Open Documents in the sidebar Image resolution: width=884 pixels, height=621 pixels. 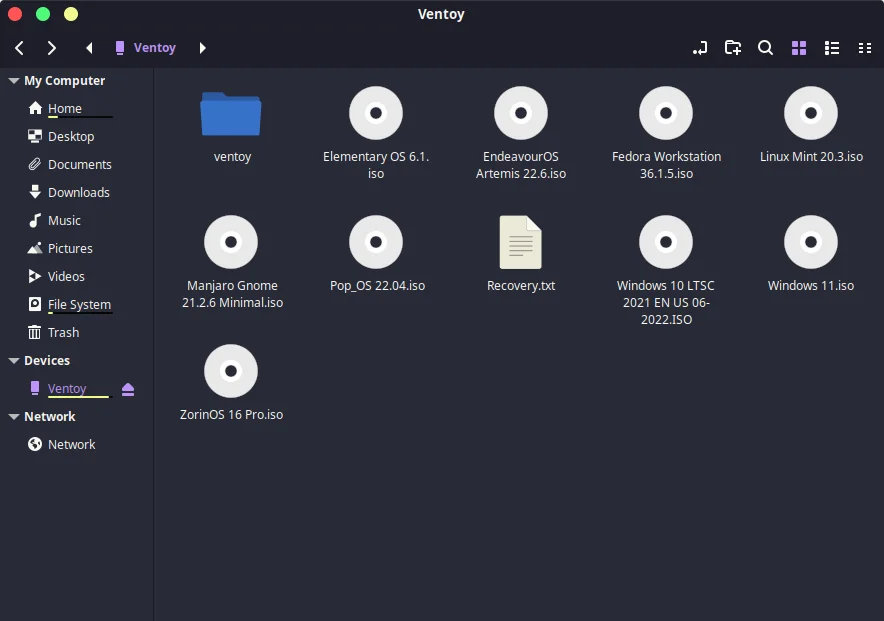point(79,165)
